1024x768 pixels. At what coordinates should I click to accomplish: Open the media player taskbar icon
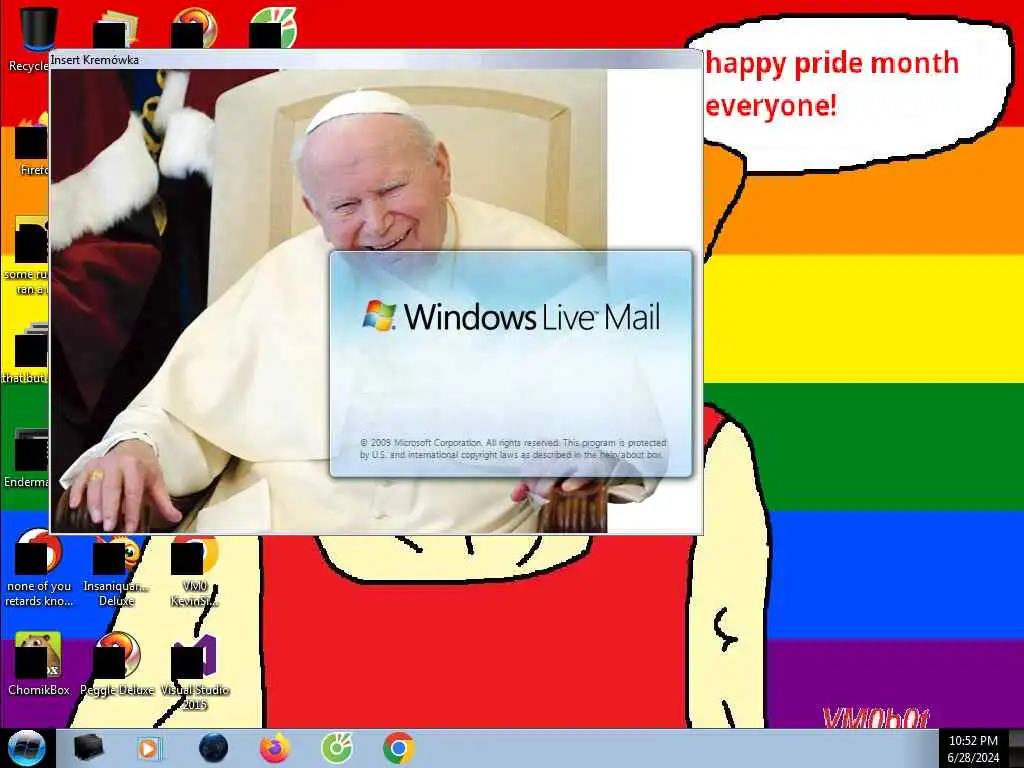(x=148, y=749)
